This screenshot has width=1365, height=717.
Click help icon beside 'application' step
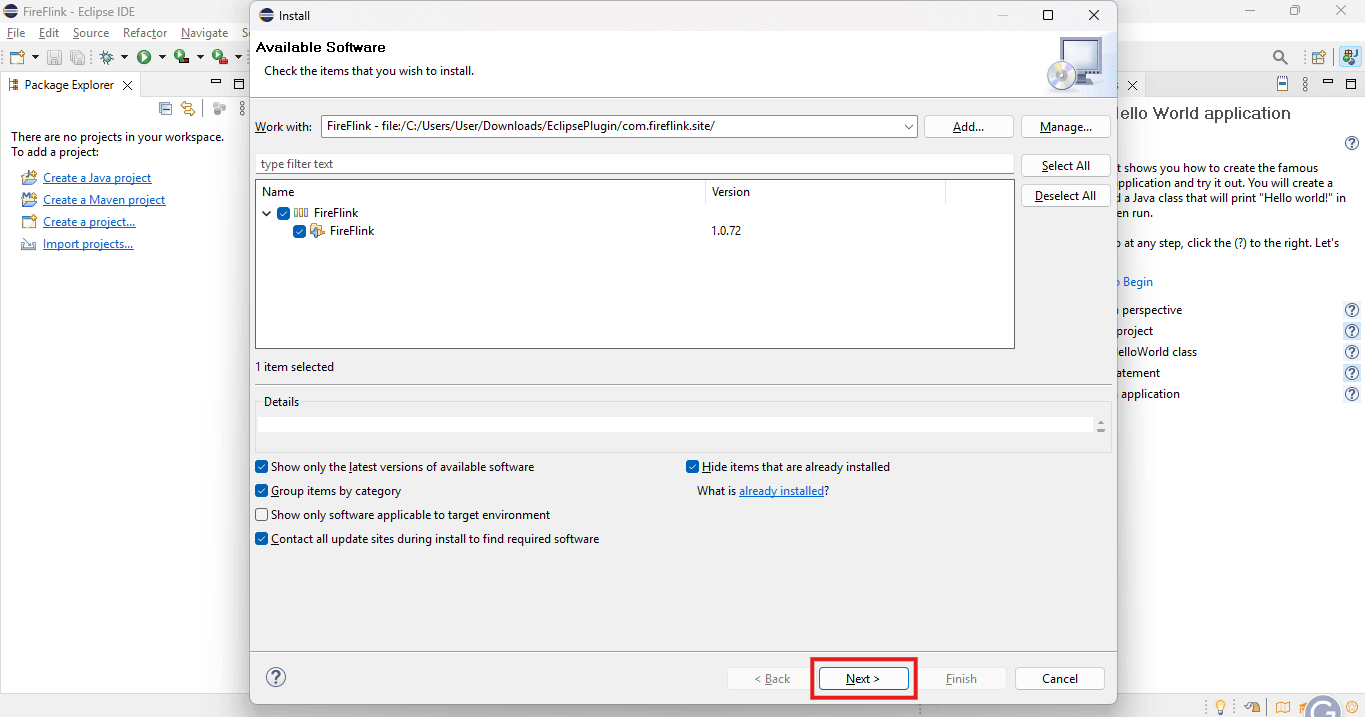click(x=1352, y=394)
